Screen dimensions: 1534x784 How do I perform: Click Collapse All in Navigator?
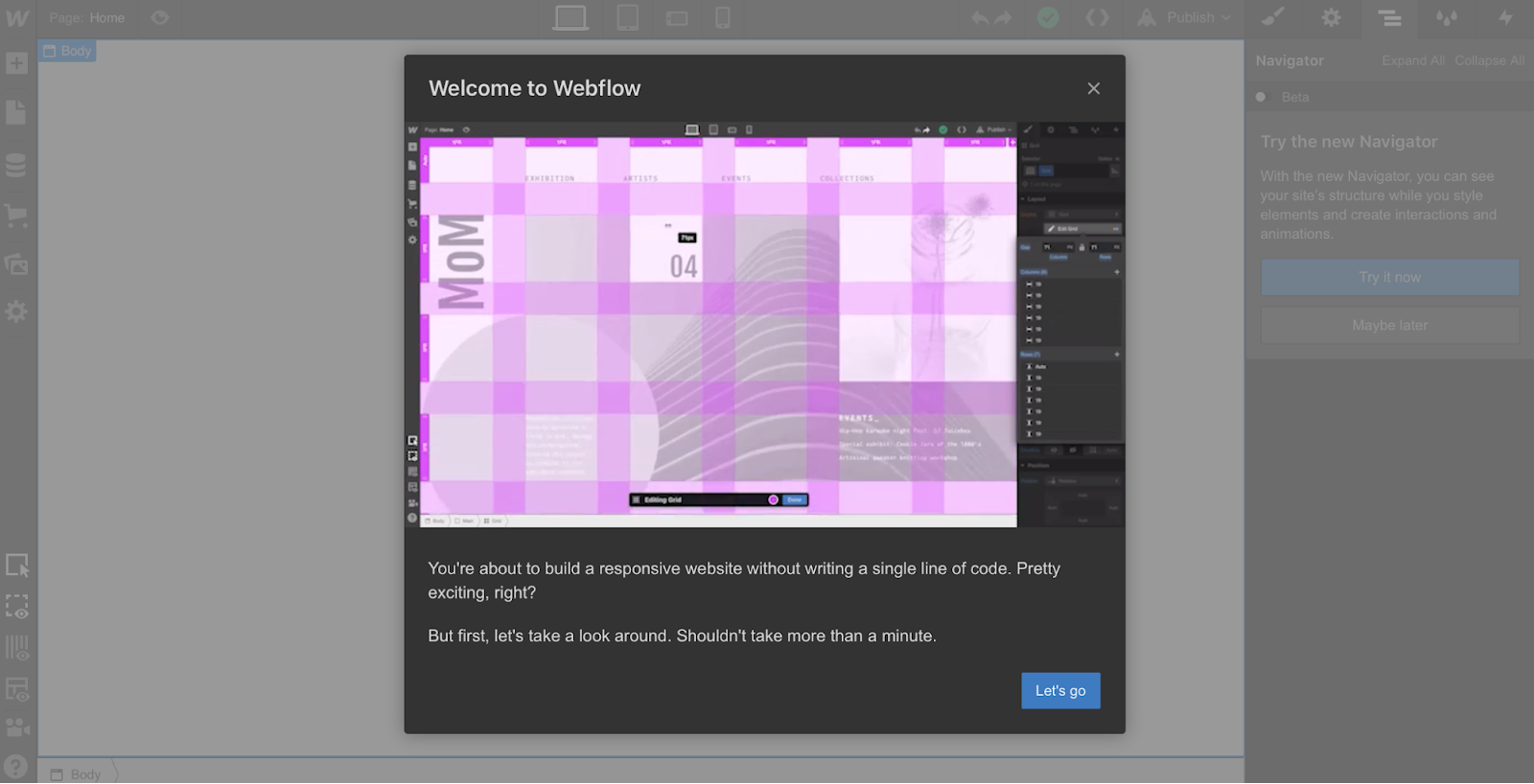tap(1489, 60)
